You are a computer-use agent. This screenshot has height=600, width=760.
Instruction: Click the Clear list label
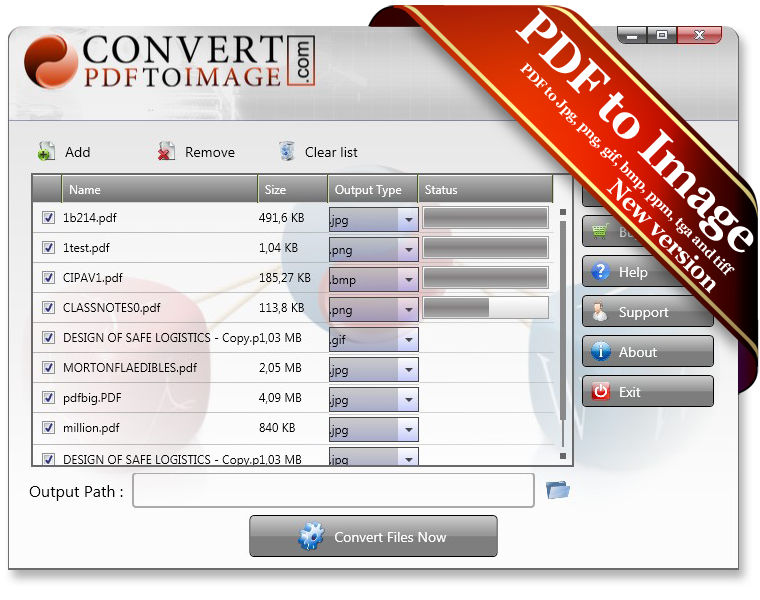(331, 152)
